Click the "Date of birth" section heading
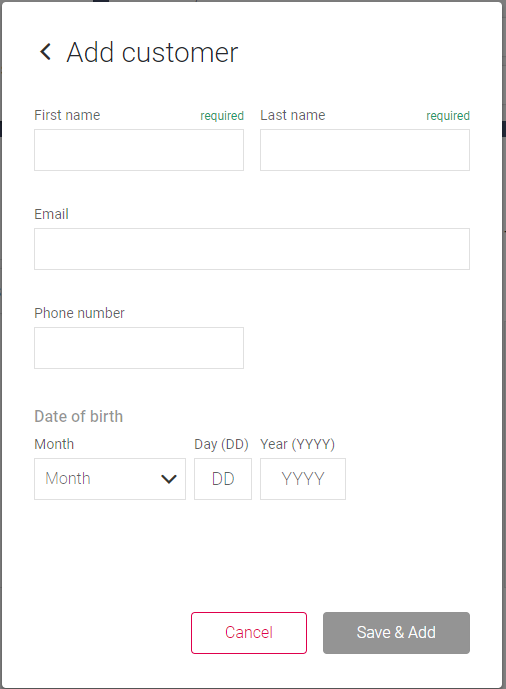The width and height of the screenshot is (506, 689). (79, 416)
